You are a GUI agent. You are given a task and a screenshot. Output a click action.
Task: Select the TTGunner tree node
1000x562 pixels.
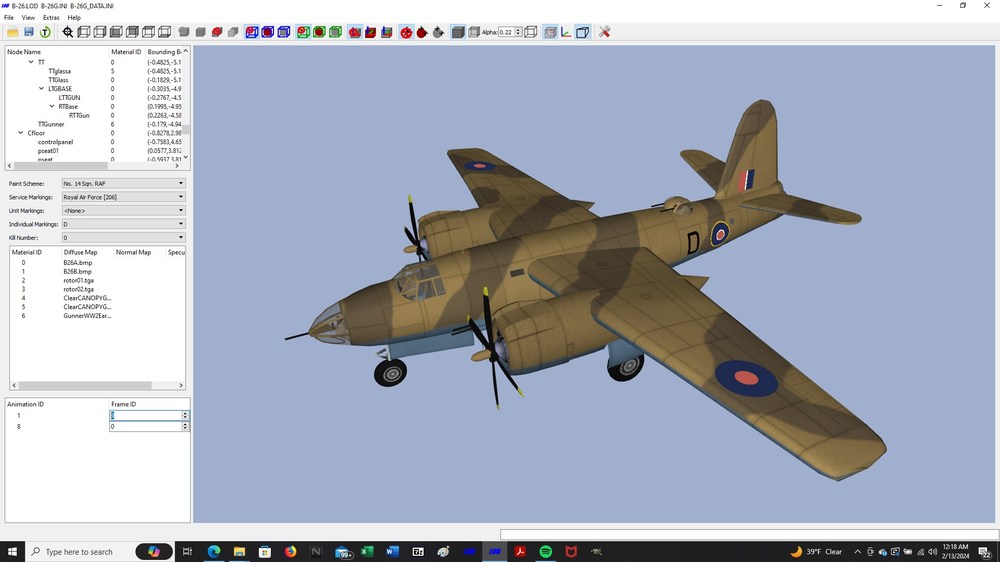point(51,124)
